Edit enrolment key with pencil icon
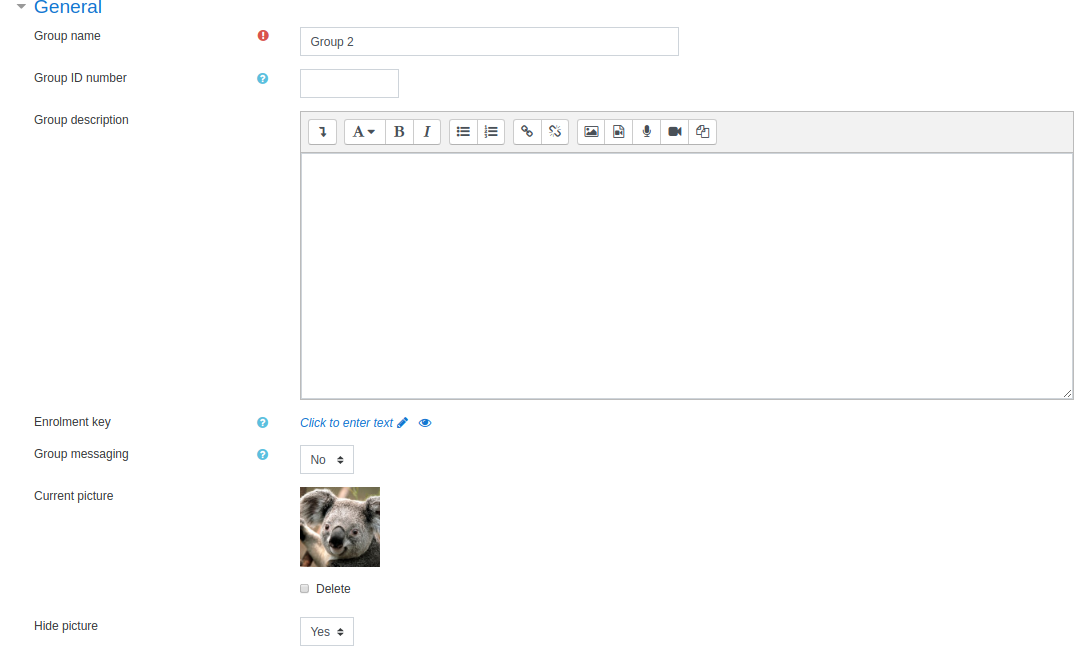 tap(402, 423)
